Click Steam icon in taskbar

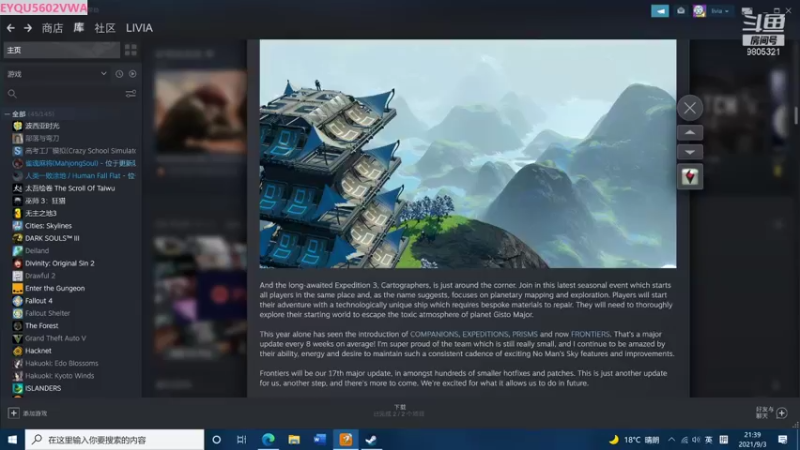371,439
